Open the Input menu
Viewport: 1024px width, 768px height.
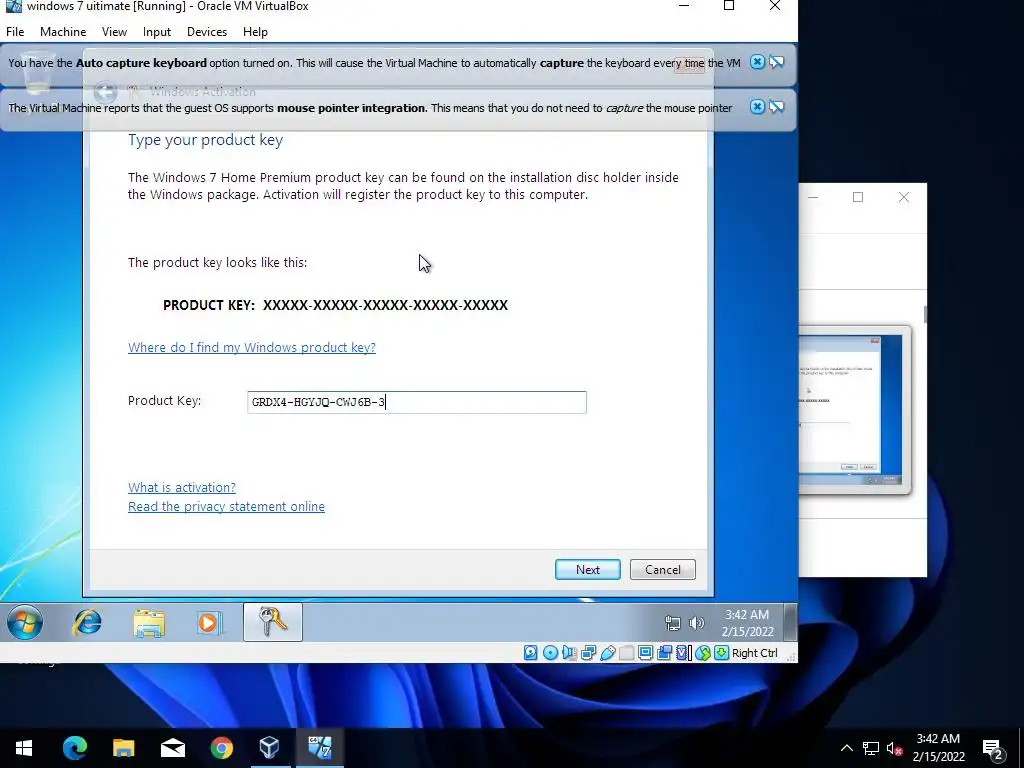pos(157,31)
